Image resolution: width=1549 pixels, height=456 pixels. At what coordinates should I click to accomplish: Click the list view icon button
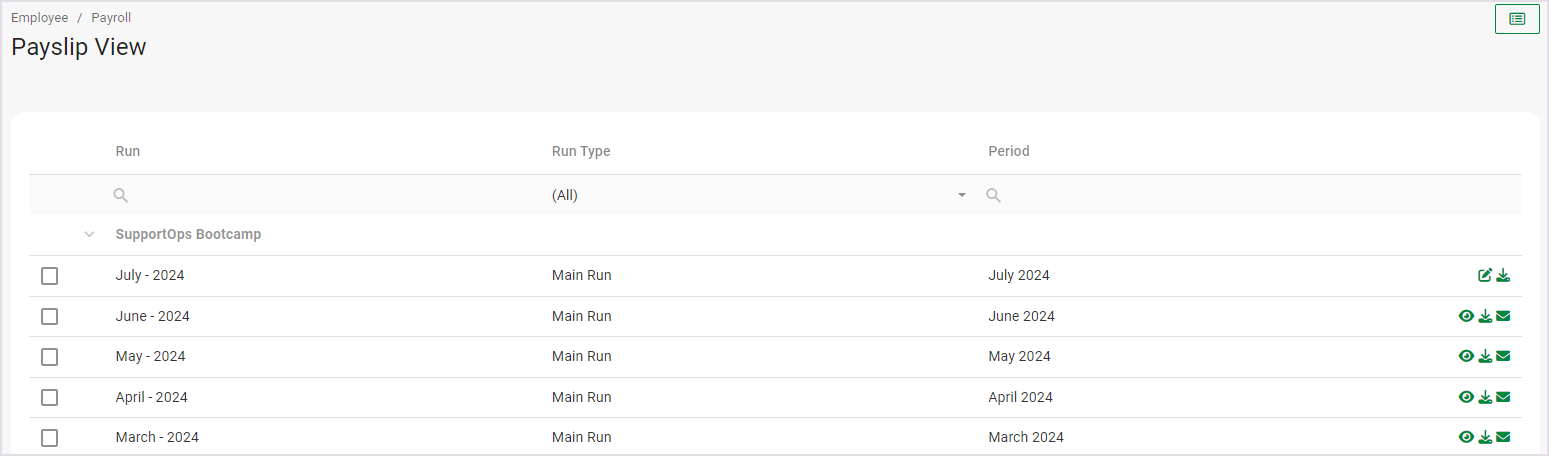pos(1517,19)
